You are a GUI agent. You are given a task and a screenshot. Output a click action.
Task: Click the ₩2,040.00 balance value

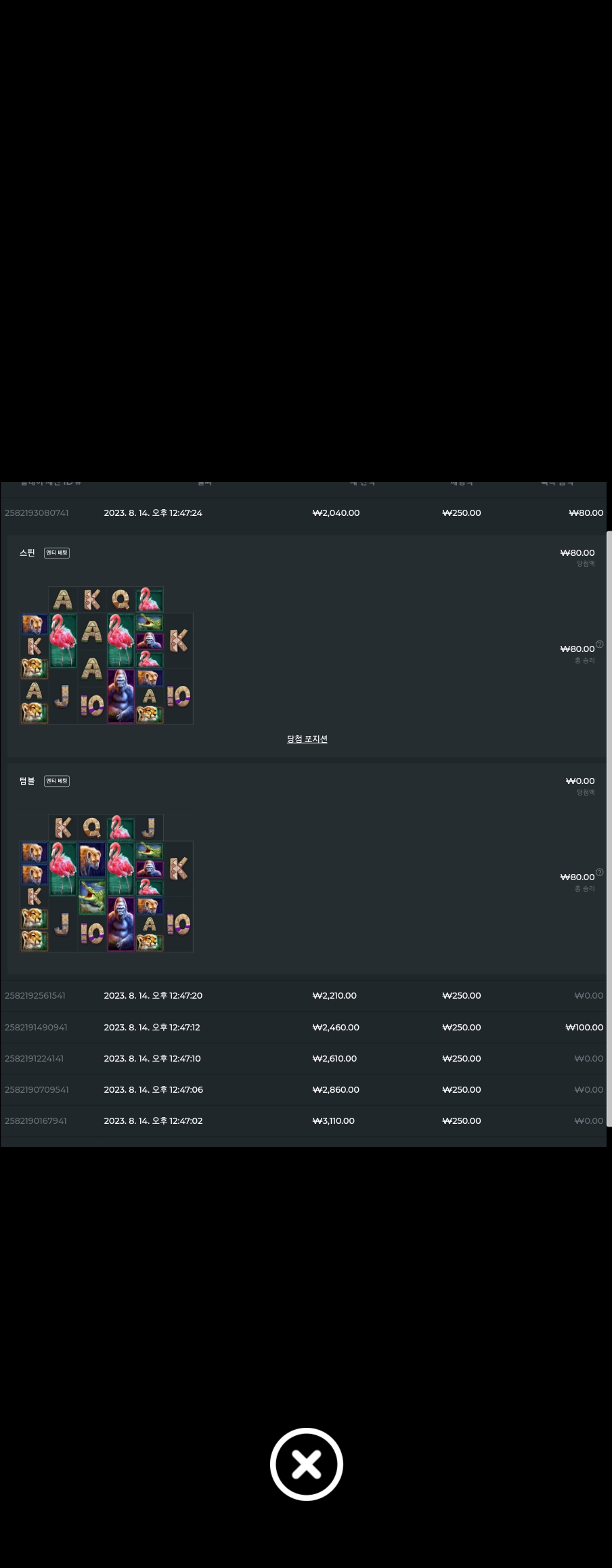coord(336,513)
